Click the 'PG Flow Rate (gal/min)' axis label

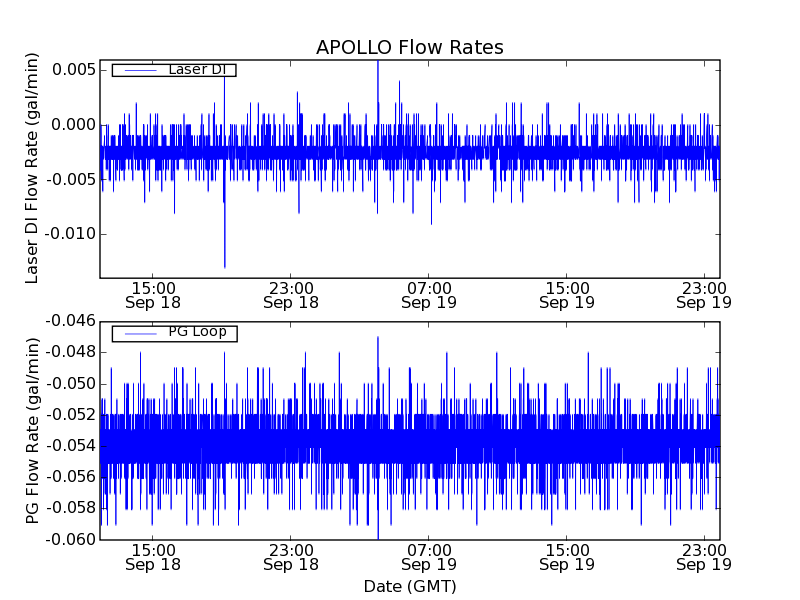tap(32, 431)
